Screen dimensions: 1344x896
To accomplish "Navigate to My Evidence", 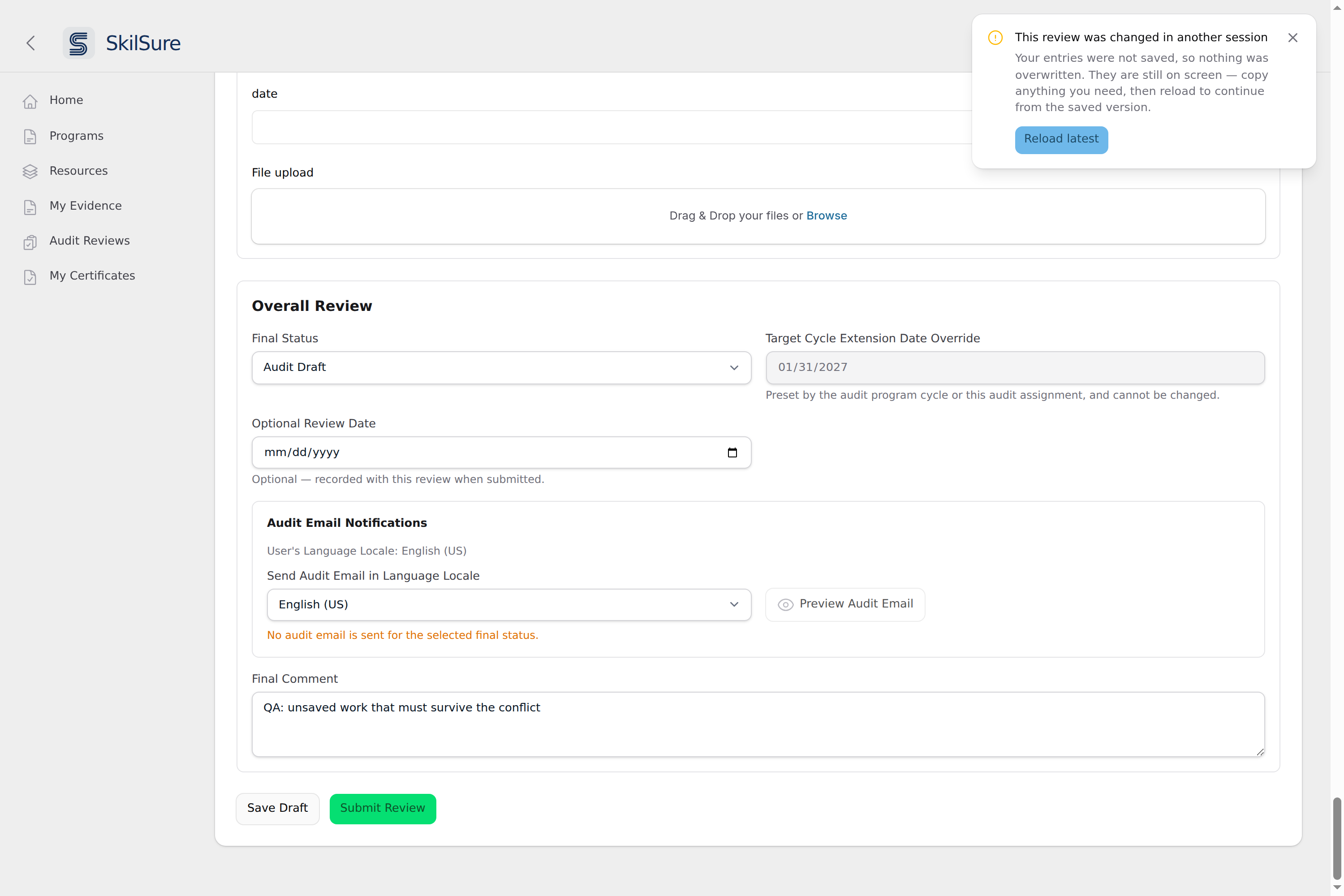I will (x=86, y=206).
